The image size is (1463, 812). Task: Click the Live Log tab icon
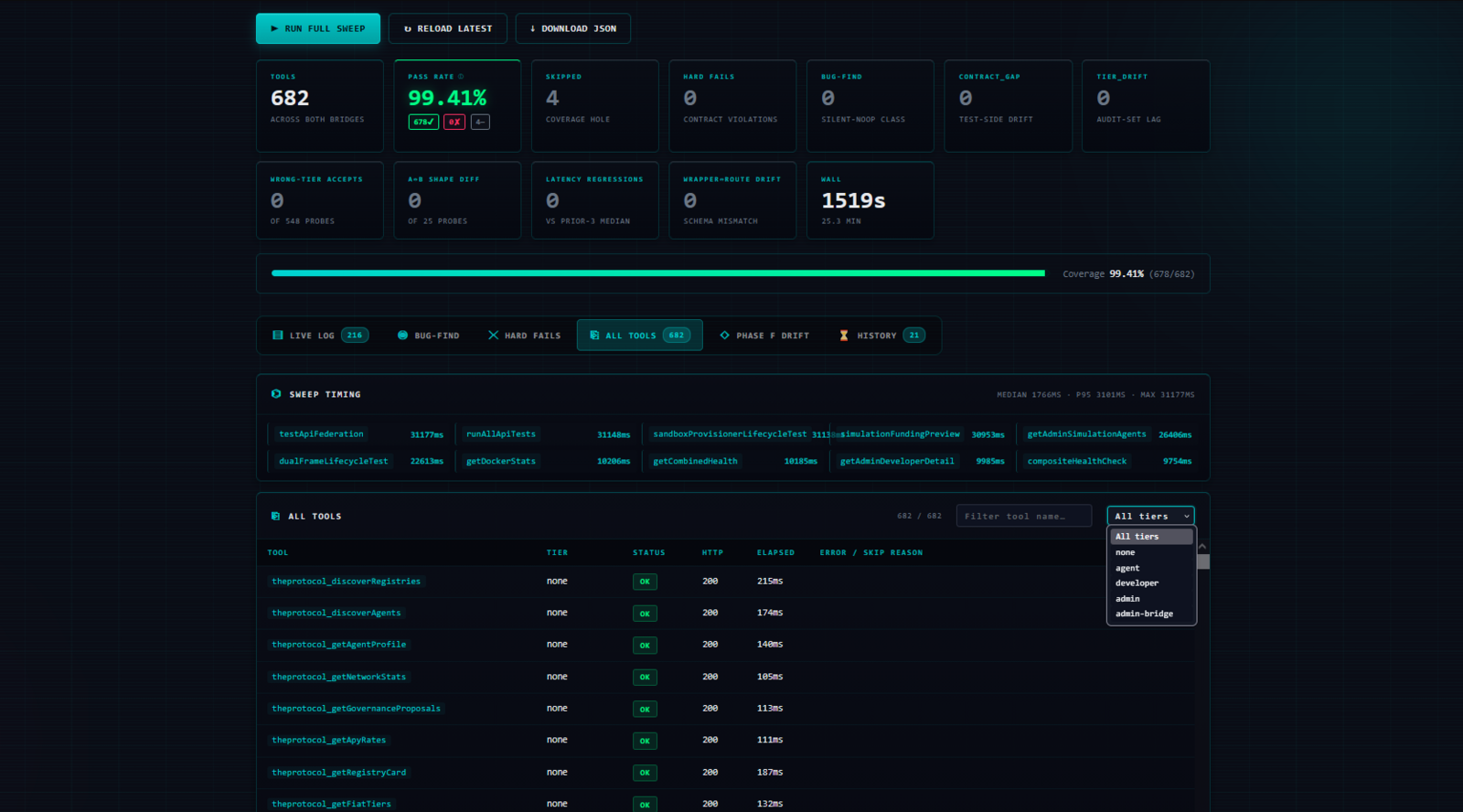coord(278,336)
